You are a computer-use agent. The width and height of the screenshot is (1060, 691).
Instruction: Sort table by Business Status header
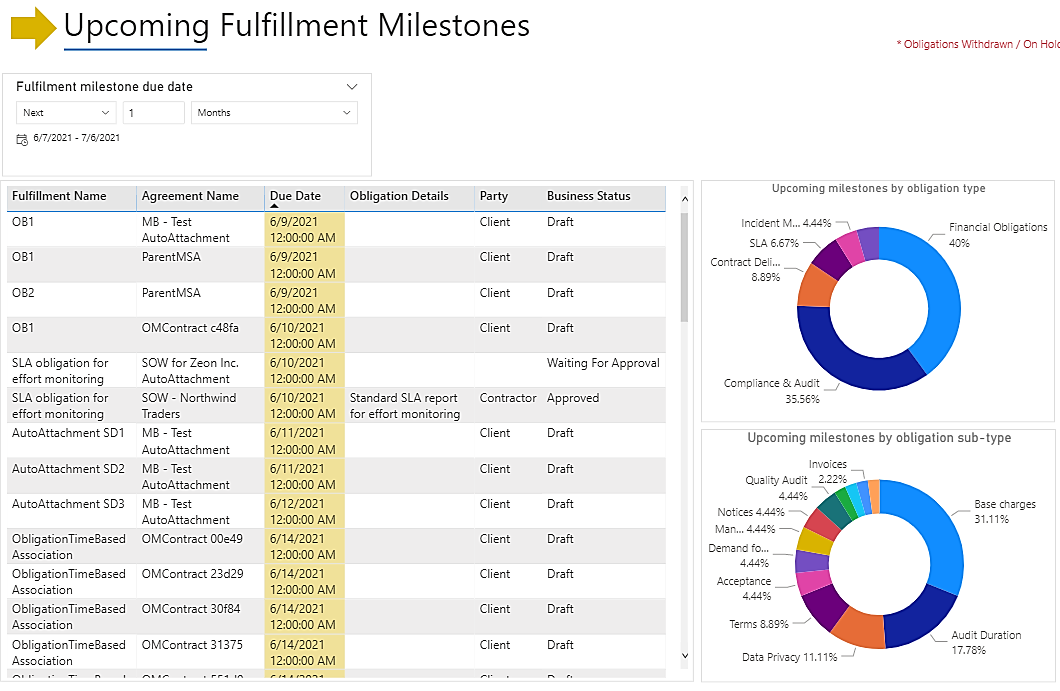[588, 196]
